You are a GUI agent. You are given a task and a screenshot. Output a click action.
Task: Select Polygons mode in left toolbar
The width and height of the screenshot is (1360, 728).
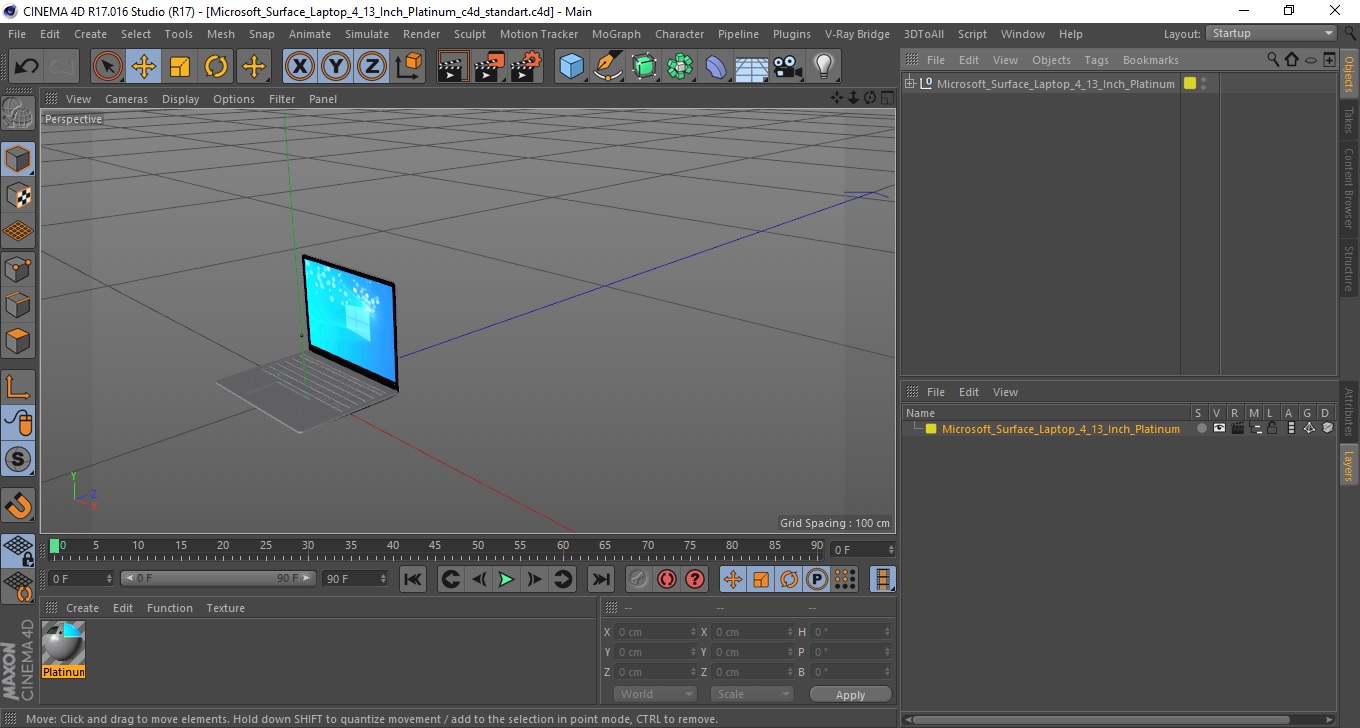18,341
